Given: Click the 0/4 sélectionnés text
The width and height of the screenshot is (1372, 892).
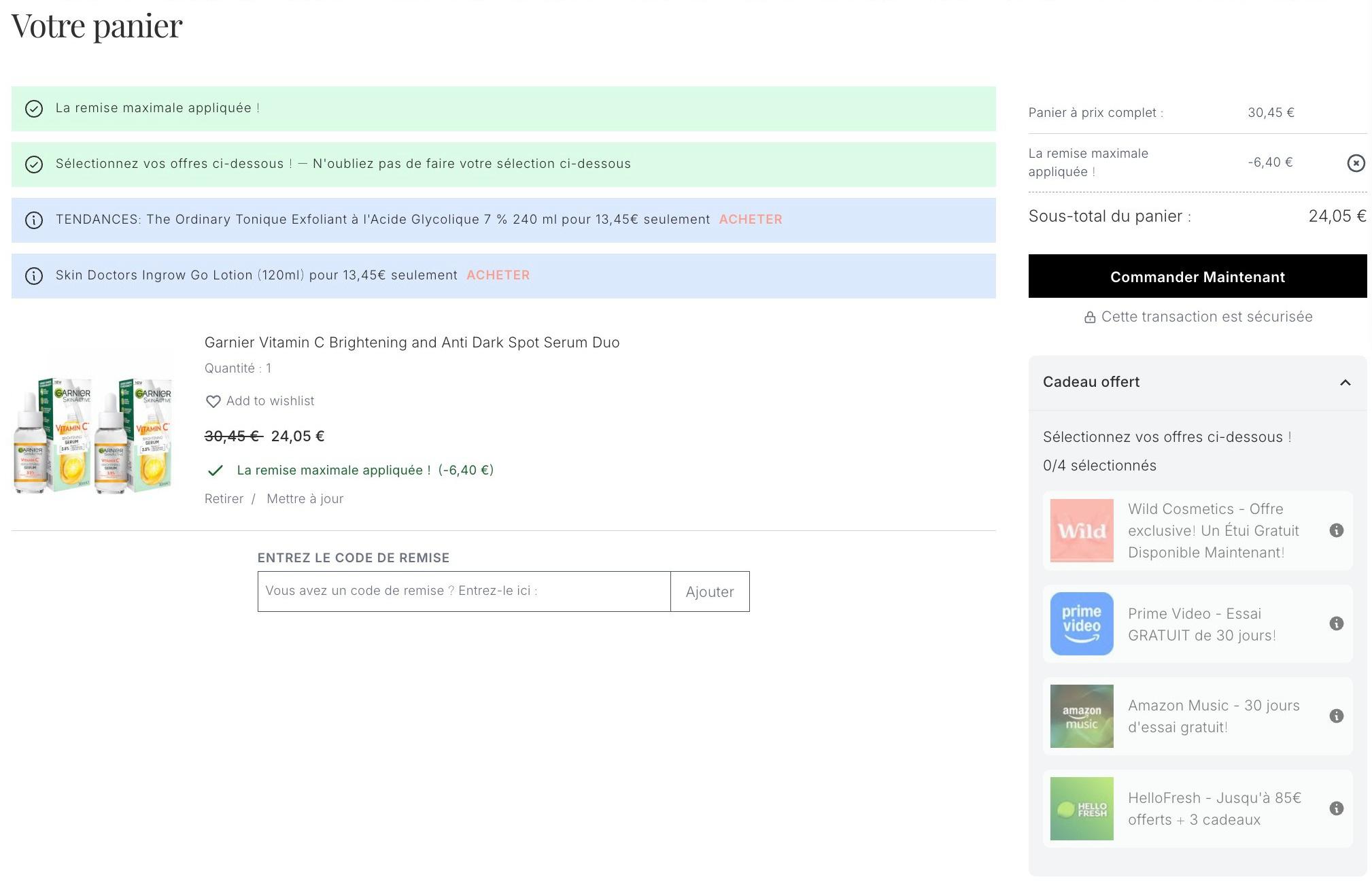Looking at the screenshot, I should (1099, 466).
